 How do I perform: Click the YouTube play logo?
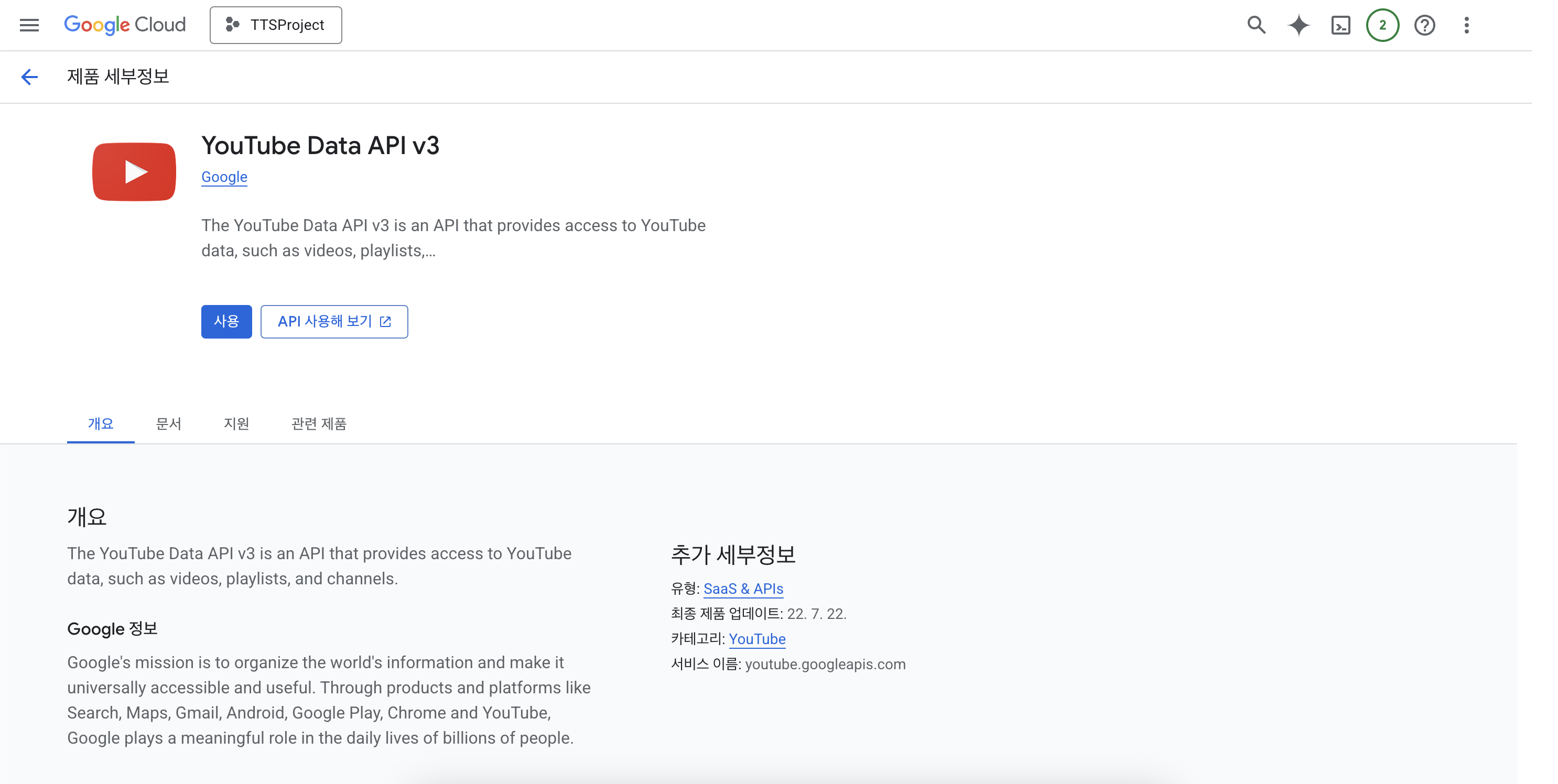134,172
